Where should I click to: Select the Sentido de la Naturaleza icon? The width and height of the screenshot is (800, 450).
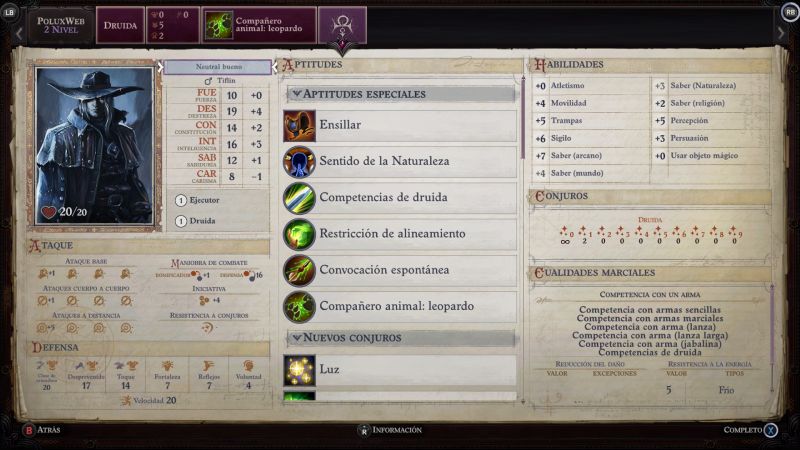pos(299,162)
